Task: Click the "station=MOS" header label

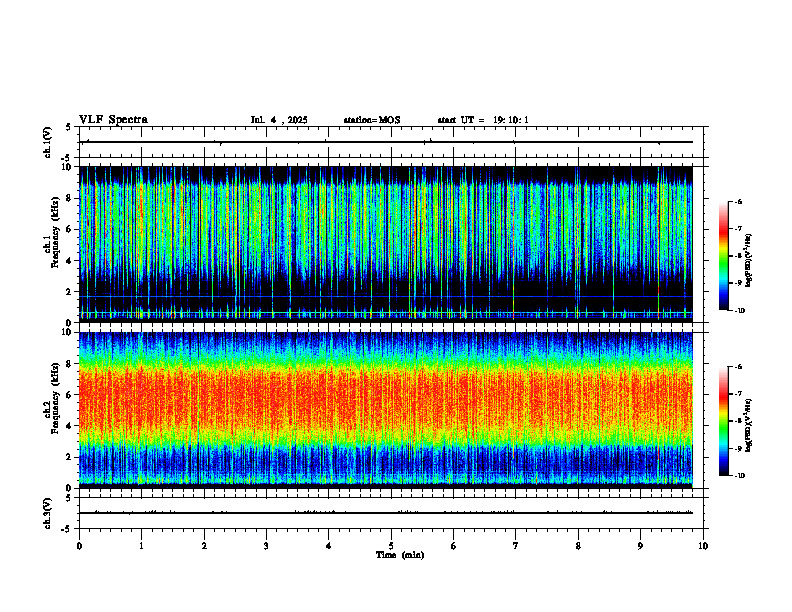Action: (x=372, y=120)
